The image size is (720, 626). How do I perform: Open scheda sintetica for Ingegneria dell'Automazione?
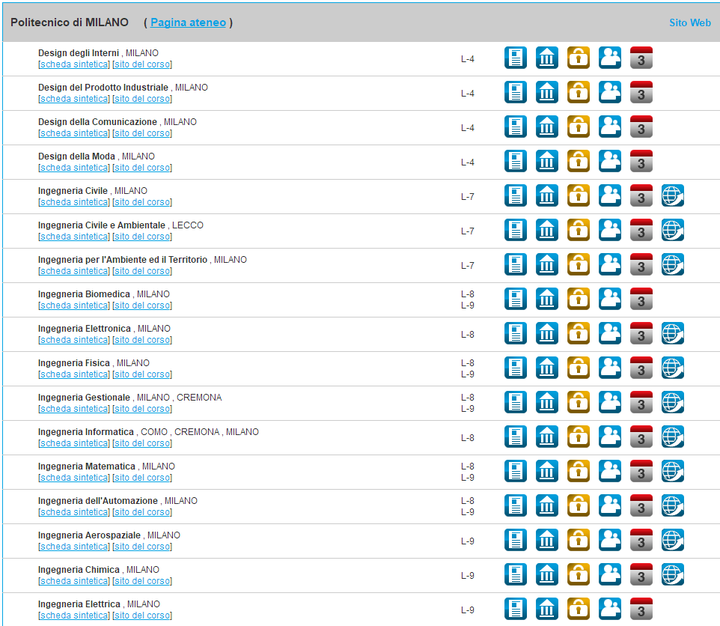[74, 512]
